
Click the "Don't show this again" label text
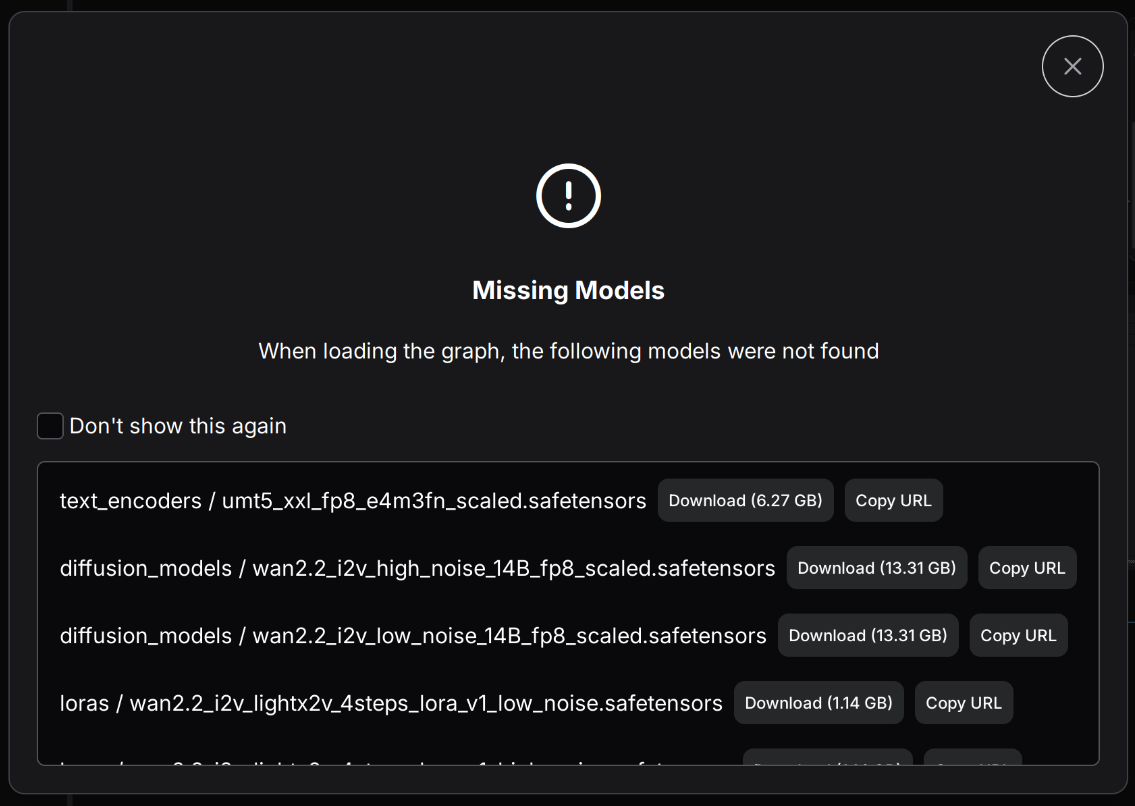coord(178,426)
